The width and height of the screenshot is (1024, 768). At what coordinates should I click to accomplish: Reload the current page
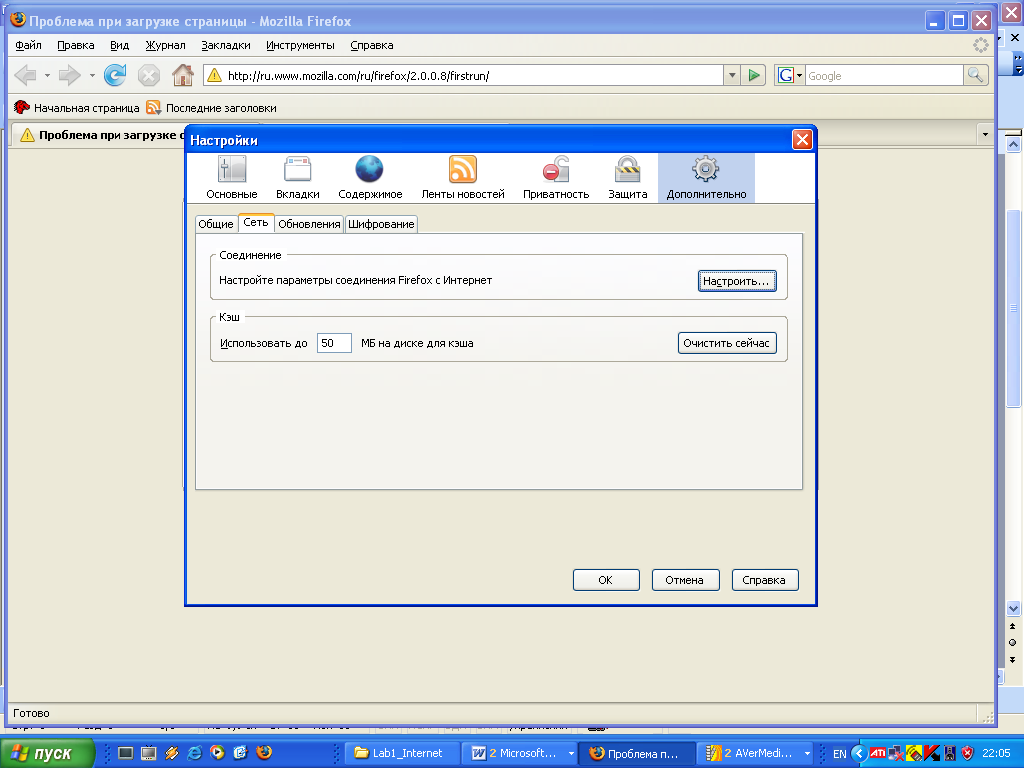coord(116,76)
